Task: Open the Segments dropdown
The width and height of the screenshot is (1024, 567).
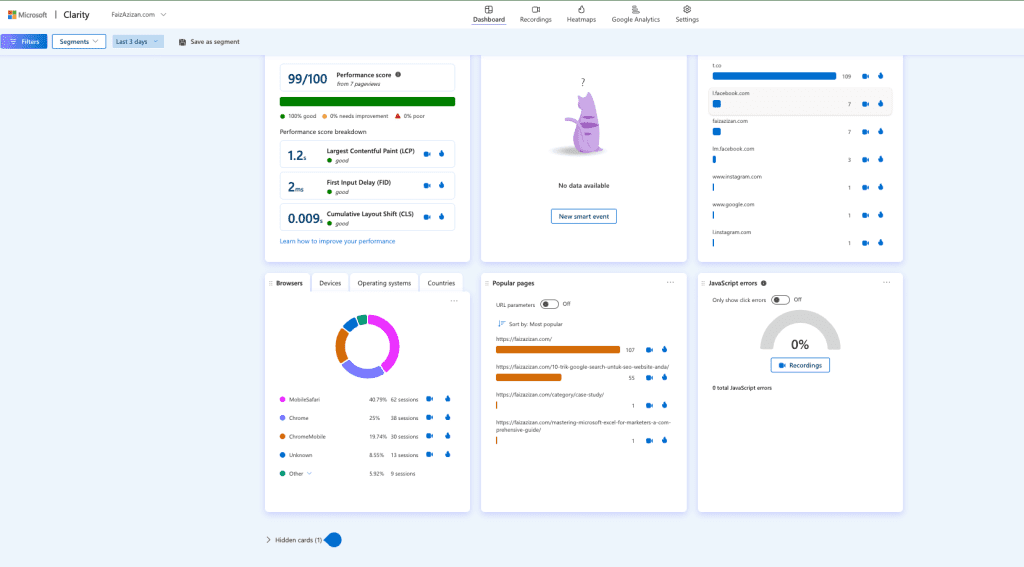Action: point(79,42)
